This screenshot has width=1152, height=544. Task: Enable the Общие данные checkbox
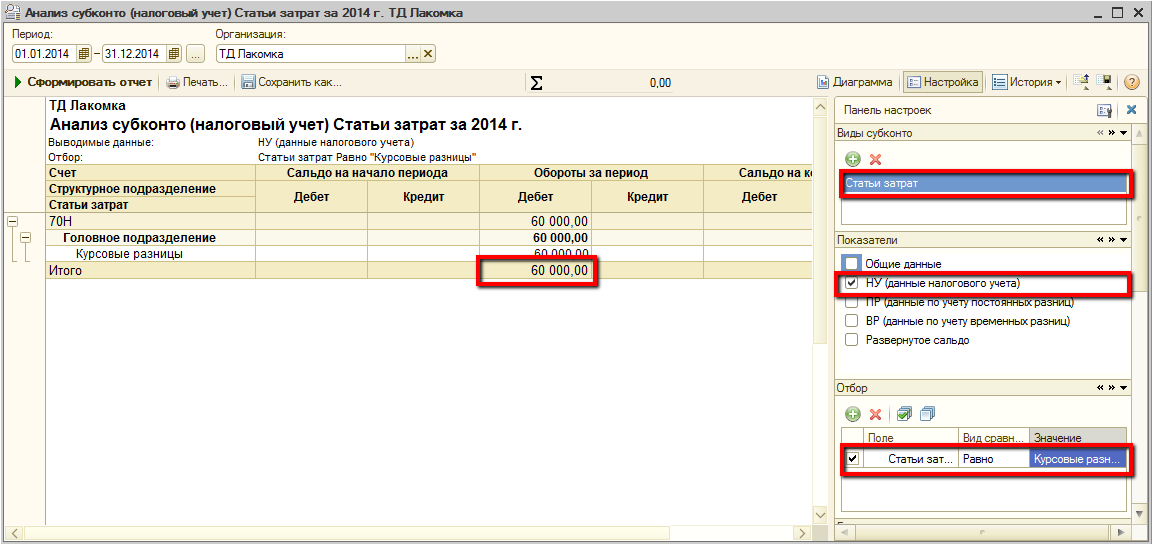(x=851, y=264)
